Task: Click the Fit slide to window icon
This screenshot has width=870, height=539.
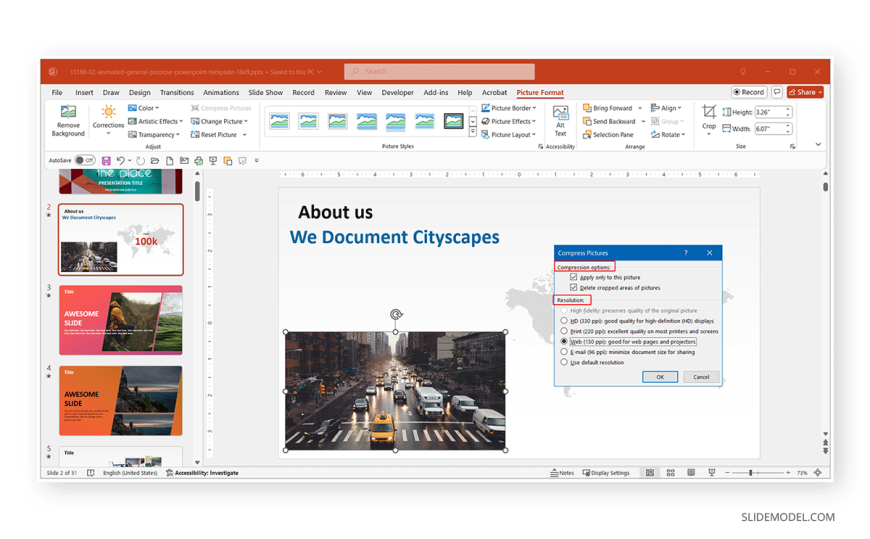Action: [818, 473]
